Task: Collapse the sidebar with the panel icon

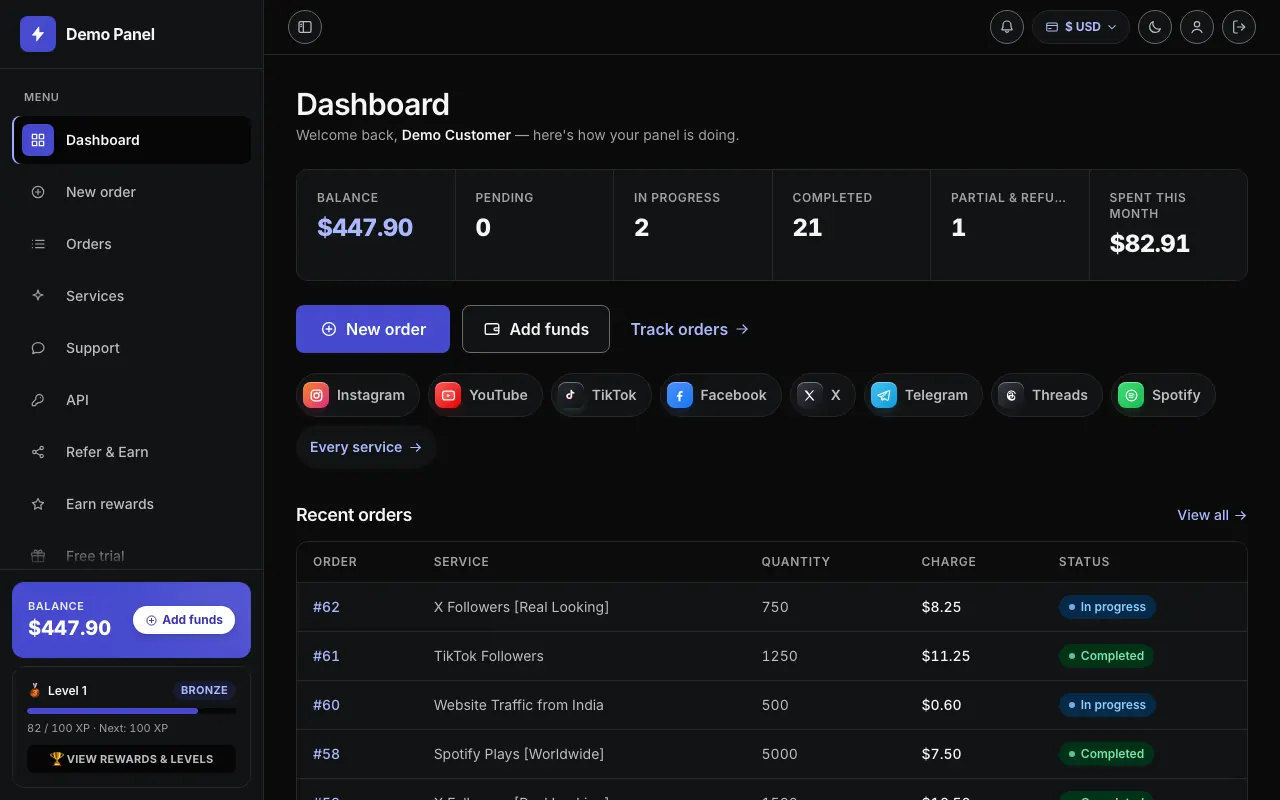Action: point(305,27)
